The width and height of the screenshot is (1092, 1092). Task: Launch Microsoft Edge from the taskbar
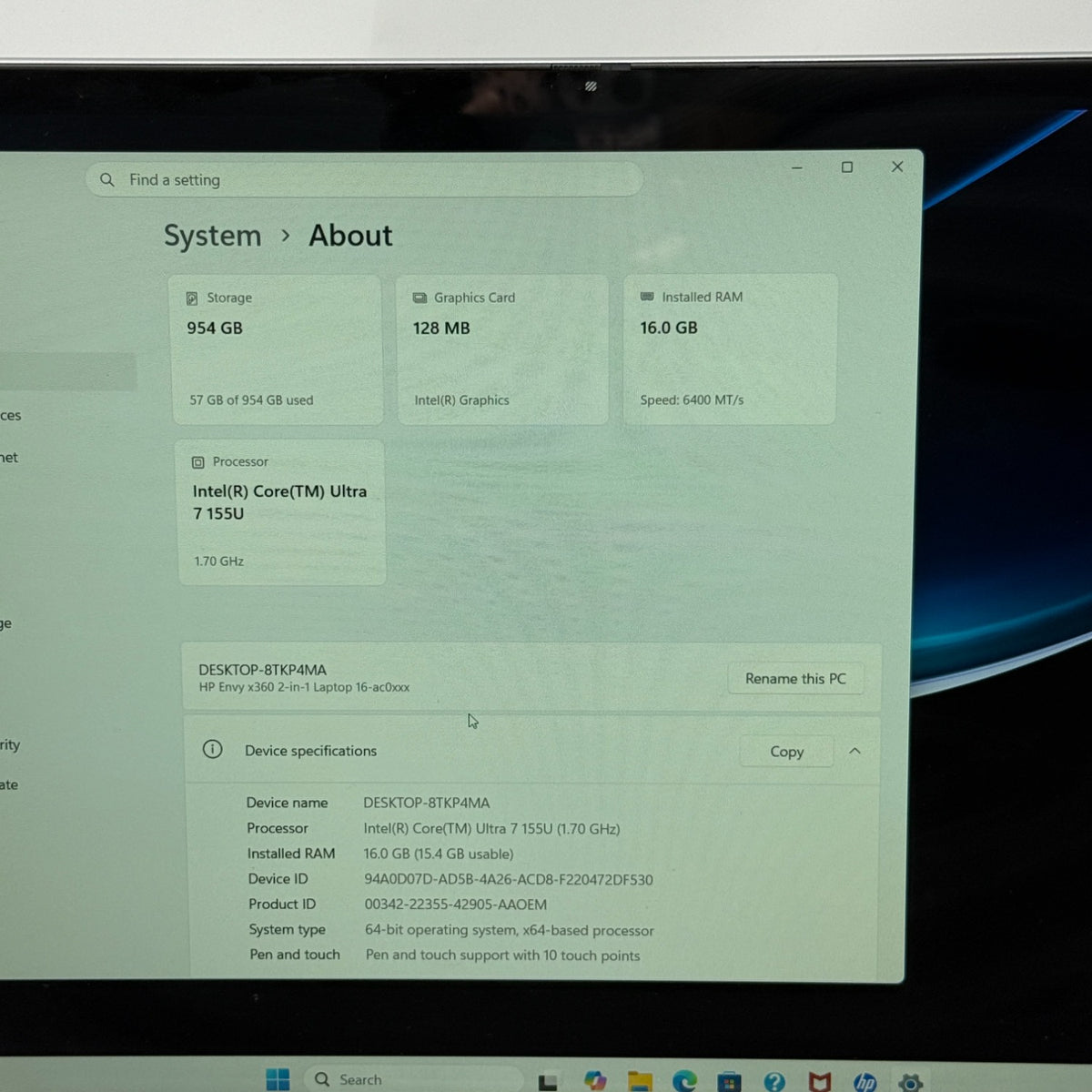(x=684, y=1080)
